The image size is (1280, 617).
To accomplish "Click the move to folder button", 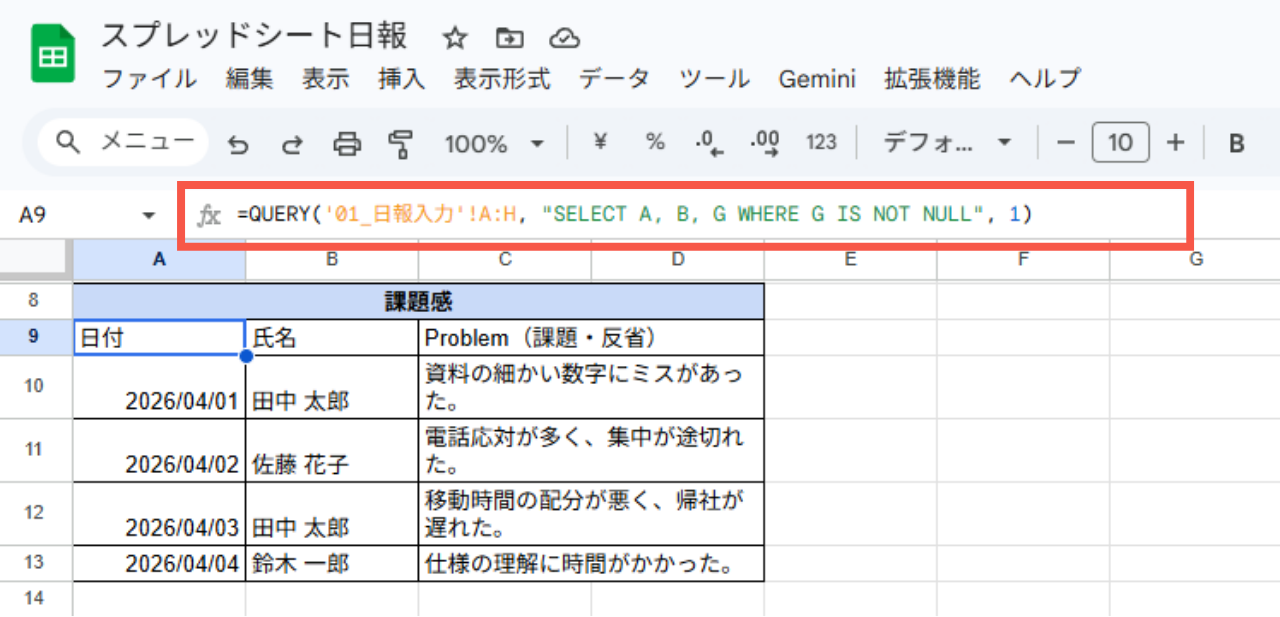I will point(509,37).
